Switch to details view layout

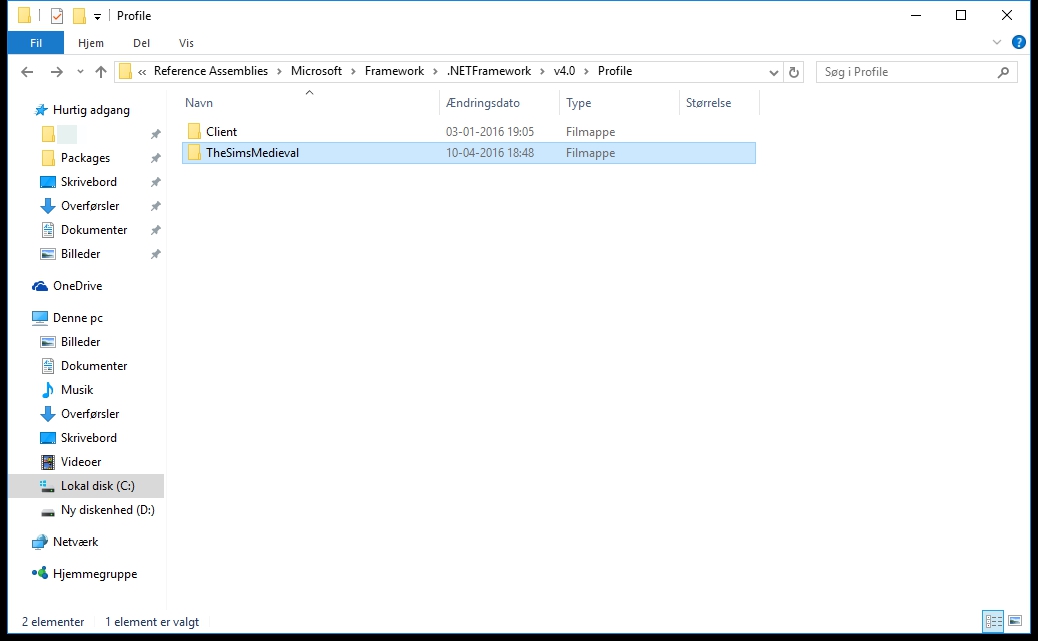coord(993,621)
